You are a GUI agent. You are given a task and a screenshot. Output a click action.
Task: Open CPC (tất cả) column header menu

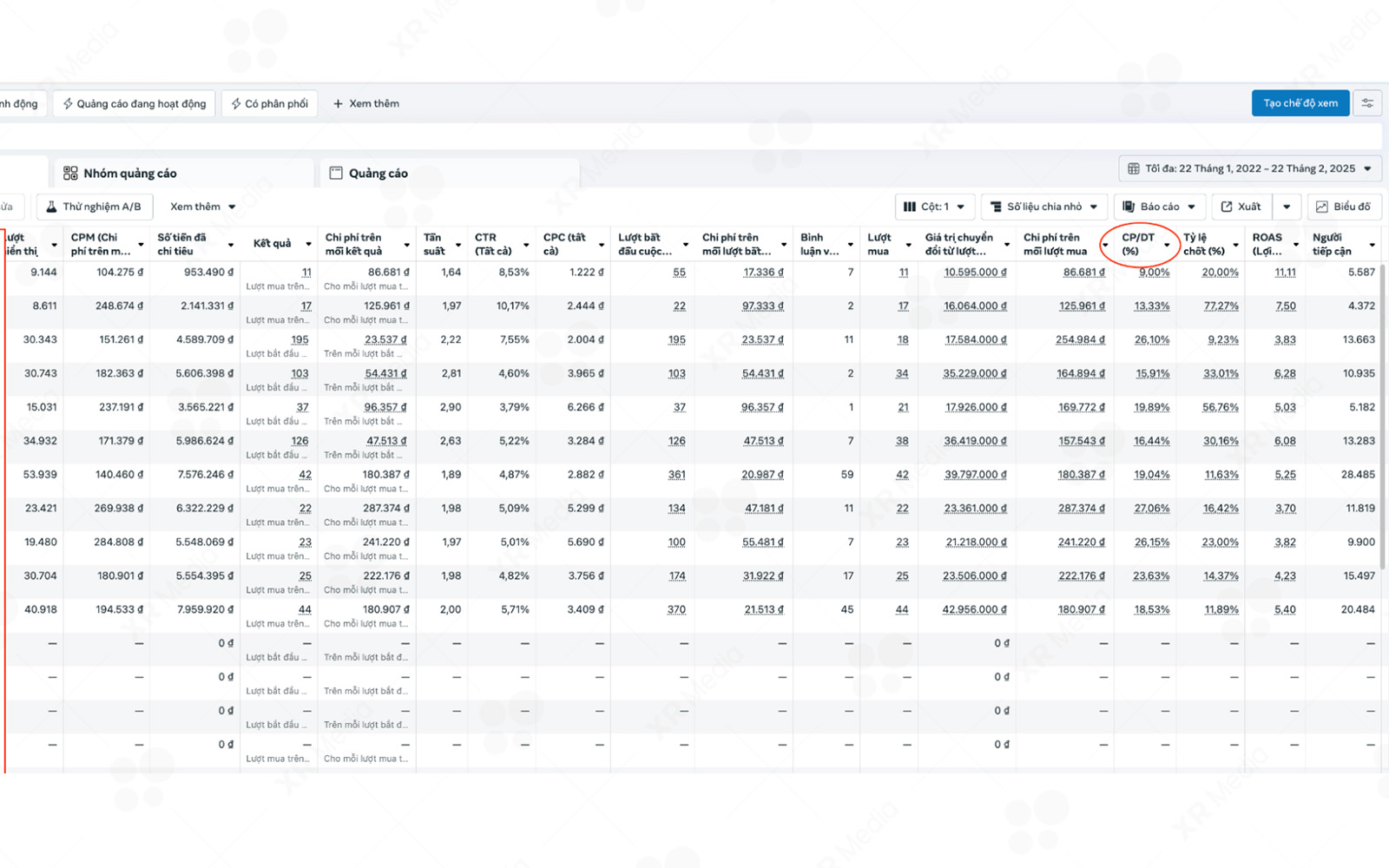tap(602, 245)
